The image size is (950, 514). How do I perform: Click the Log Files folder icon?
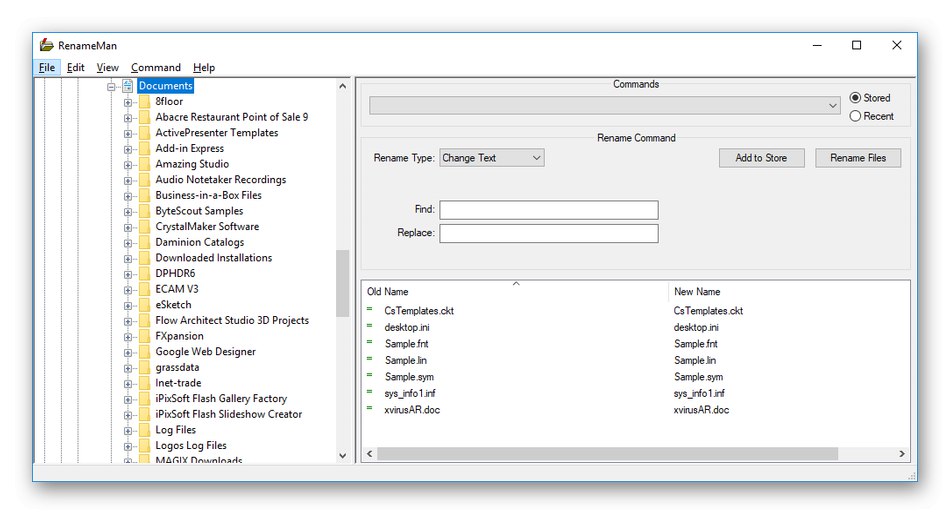click(144, 430)
